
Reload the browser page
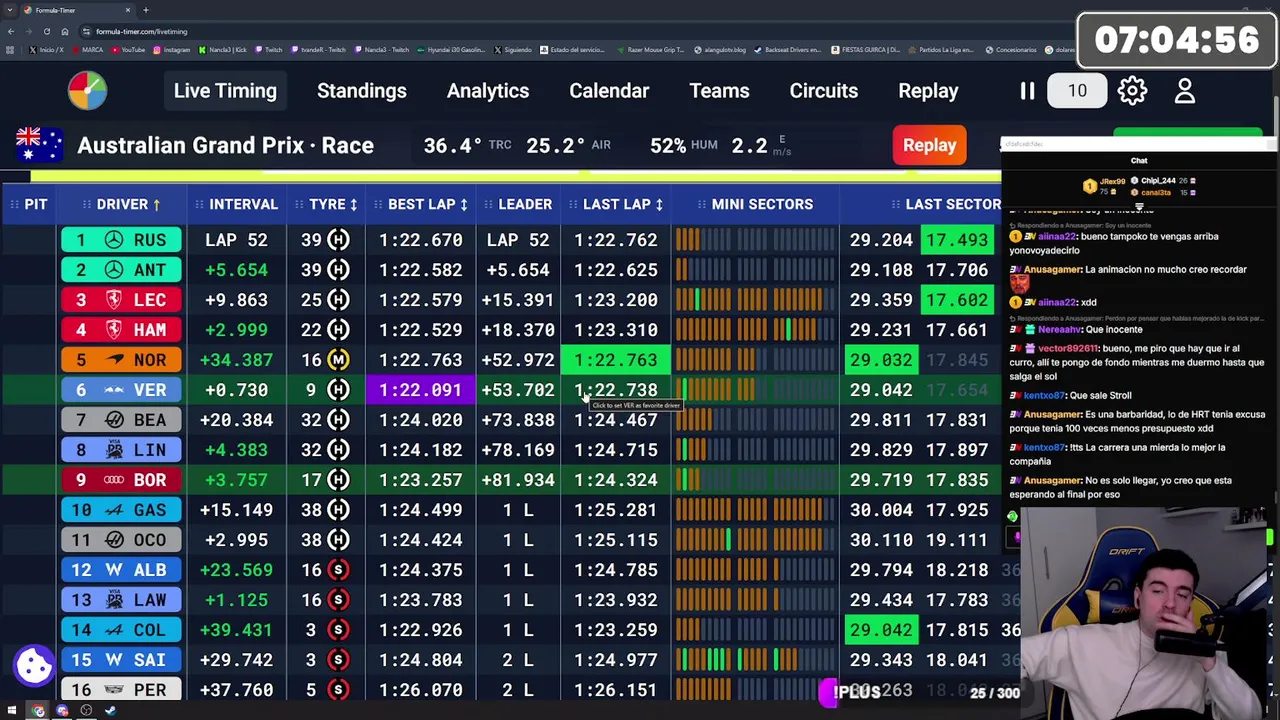(46, 31)
